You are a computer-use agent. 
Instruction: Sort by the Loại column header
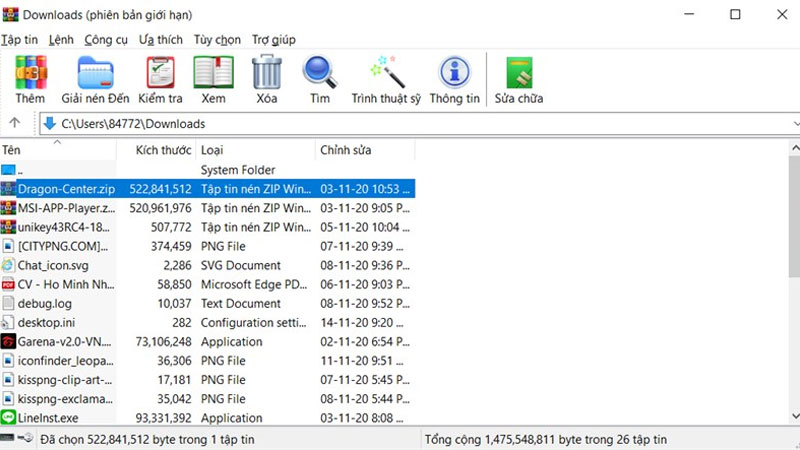256,149
